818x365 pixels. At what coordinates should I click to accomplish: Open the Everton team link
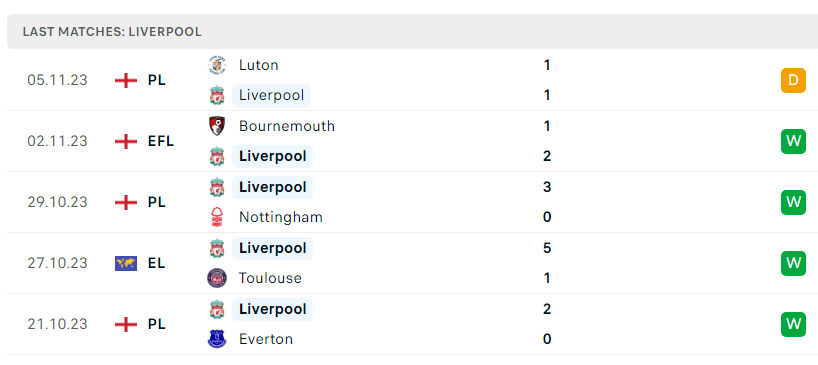tap(266, 339)
